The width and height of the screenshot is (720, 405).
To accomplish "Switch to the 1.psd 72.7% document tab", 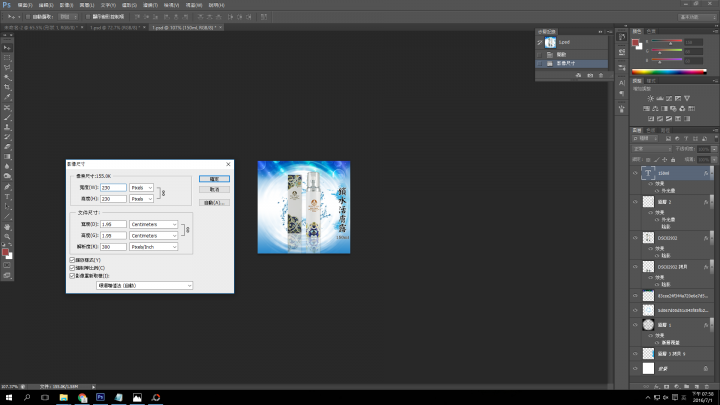I will click(x=117, y=28).
